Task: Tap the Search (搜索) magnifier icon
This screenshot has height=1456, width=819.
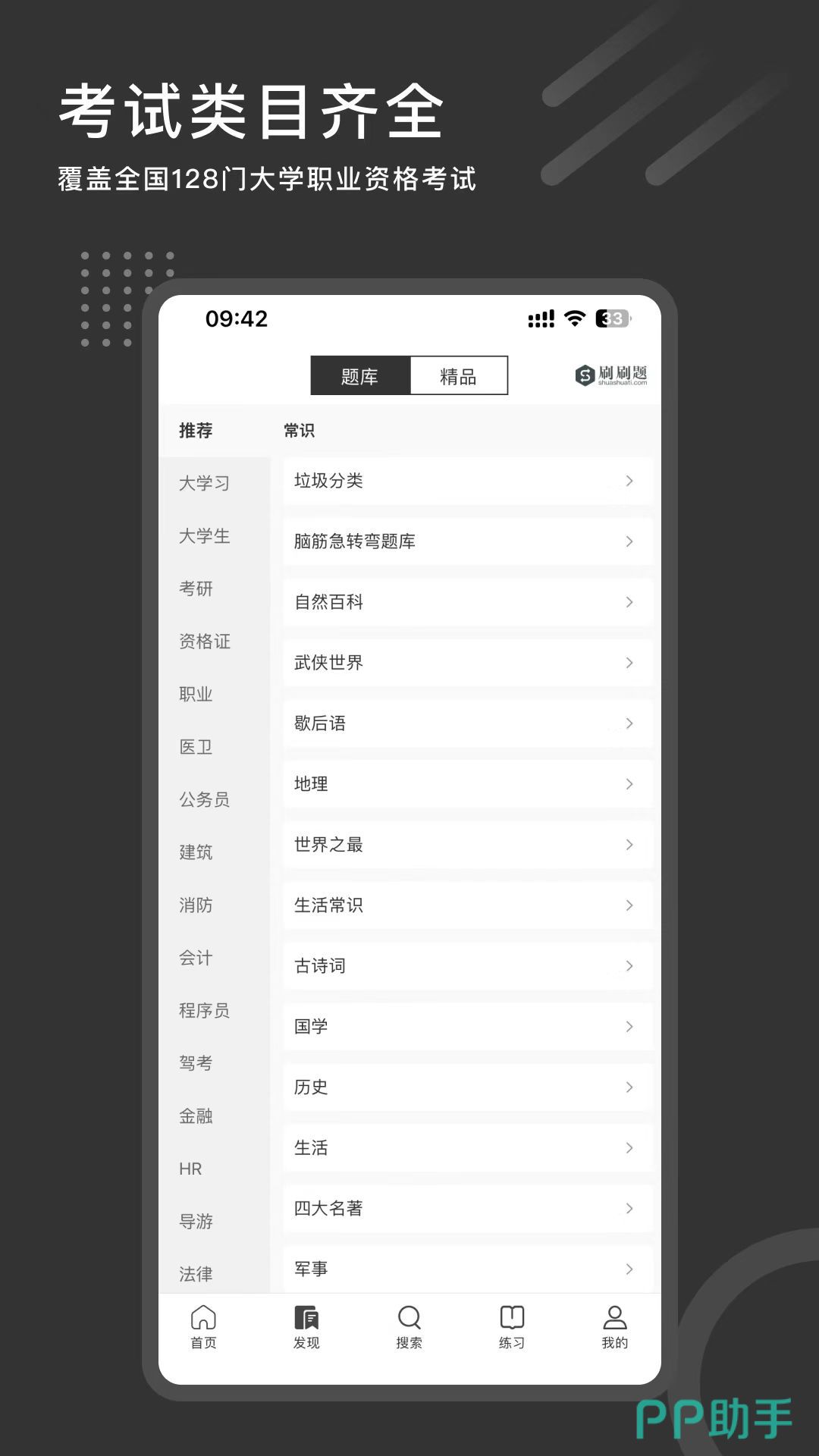Action: tap(409, 1319)
